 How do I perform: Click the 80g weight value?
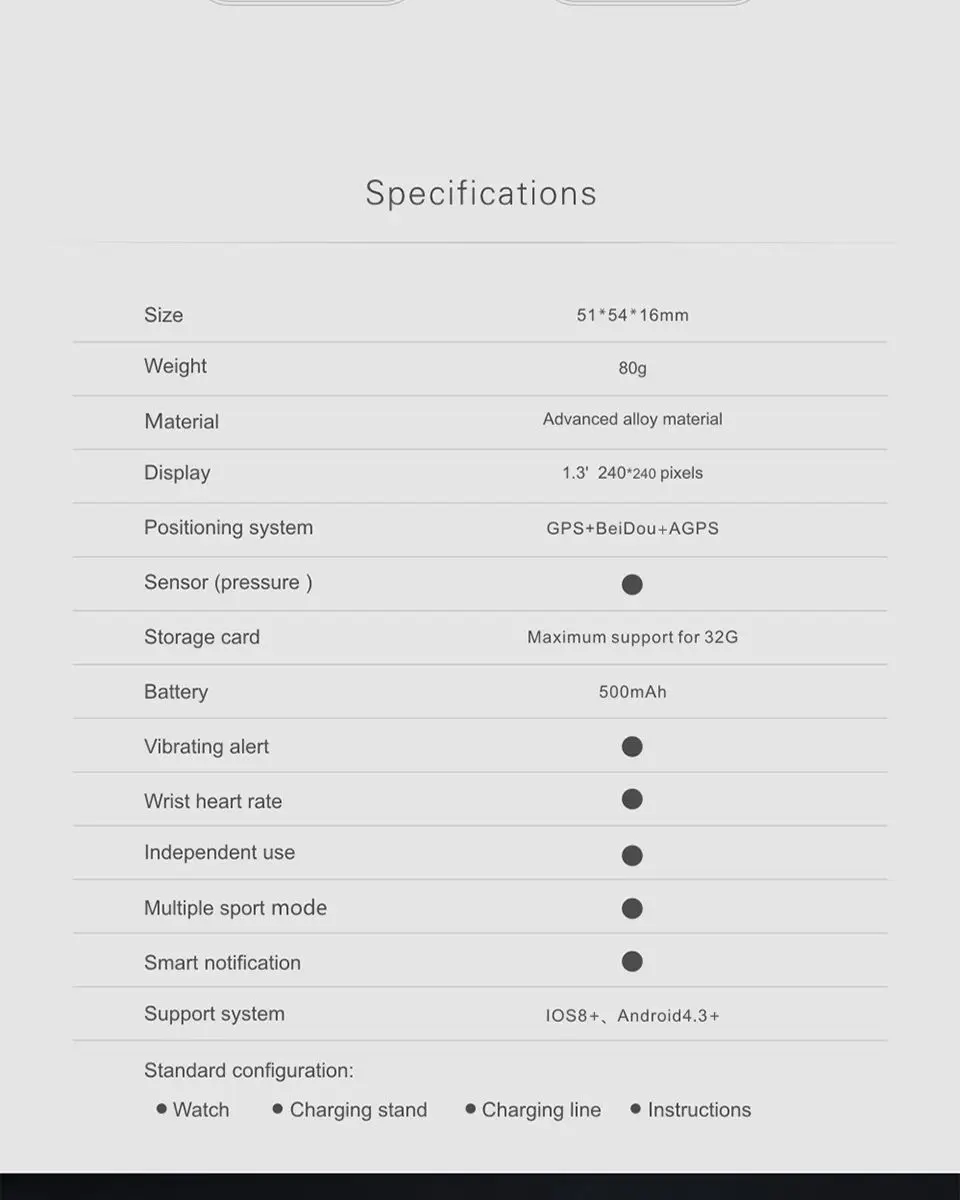[633, 368]
